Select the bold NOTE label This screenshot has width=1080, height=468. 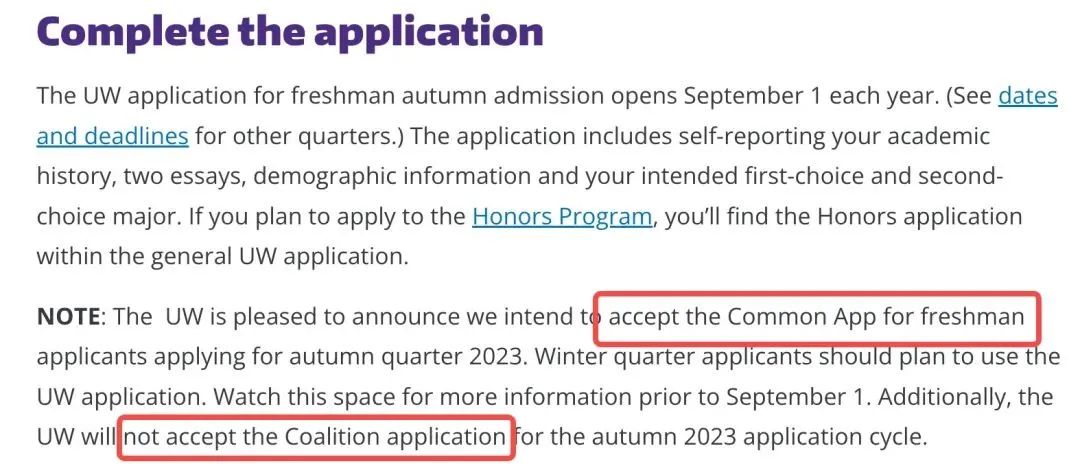69,317
